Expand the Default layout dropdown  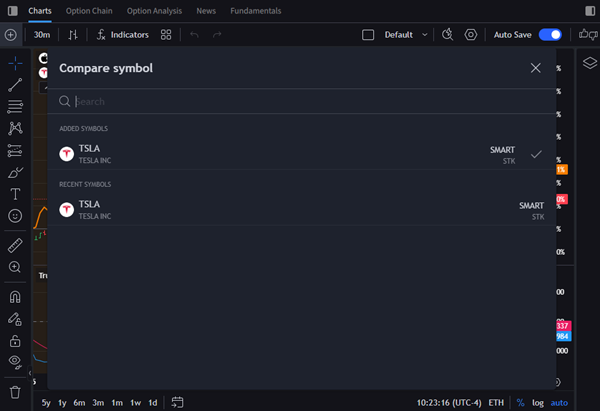[406, 35]
